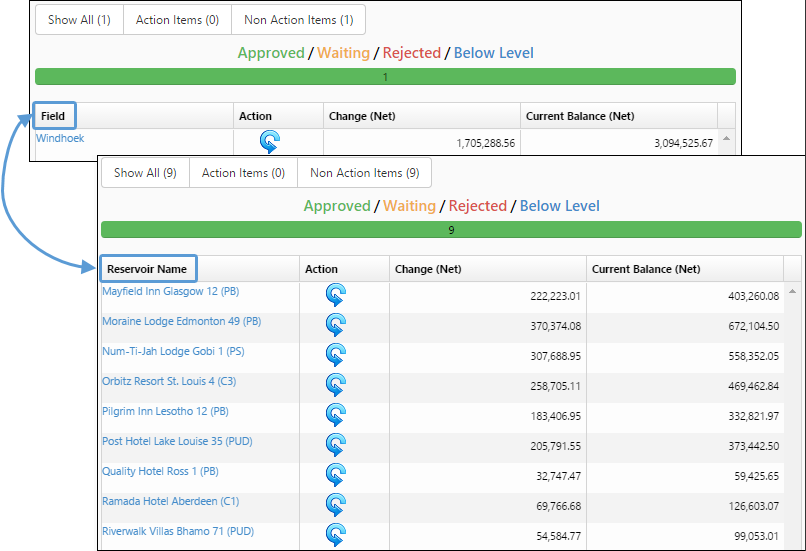This screenshot has height=551, width=806.
Task: Click the 59,425.65 balance value
Action: 757,476
